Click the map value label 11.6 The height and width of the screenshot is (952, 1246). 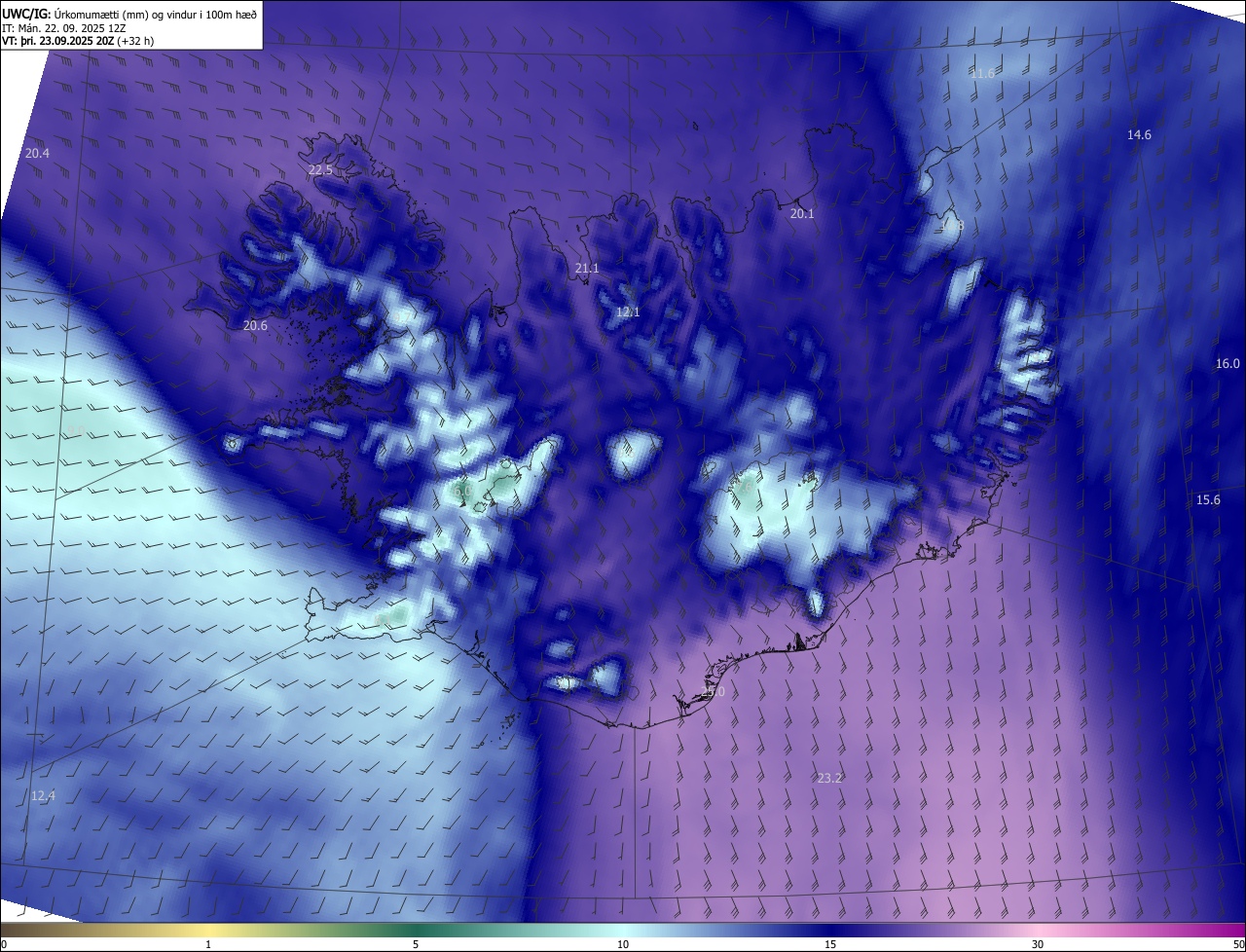[983, 74]
